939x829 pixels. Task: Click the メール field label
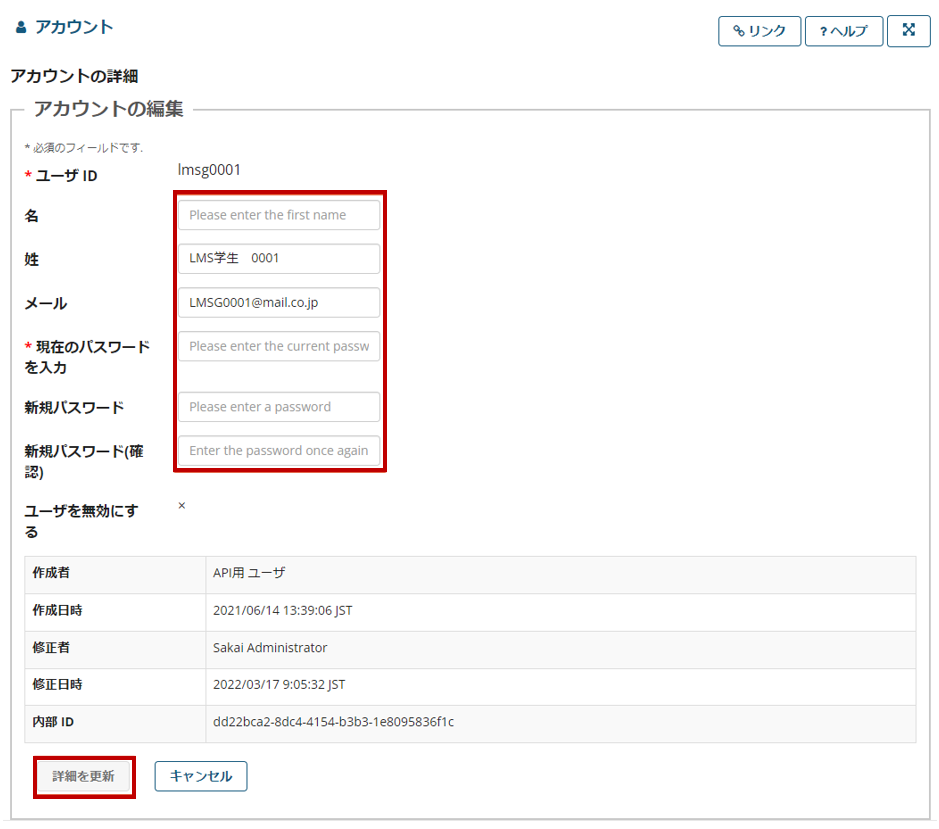[x=46, y=303]
